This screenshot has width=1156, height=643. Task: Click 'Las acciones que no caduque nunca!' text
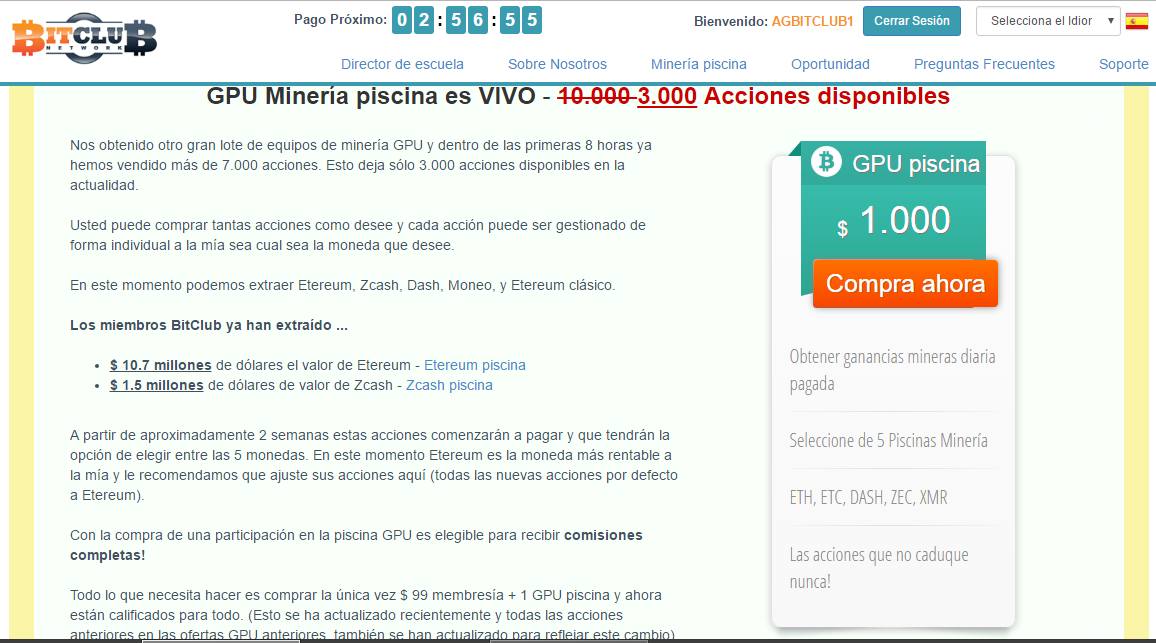point(879,568)
